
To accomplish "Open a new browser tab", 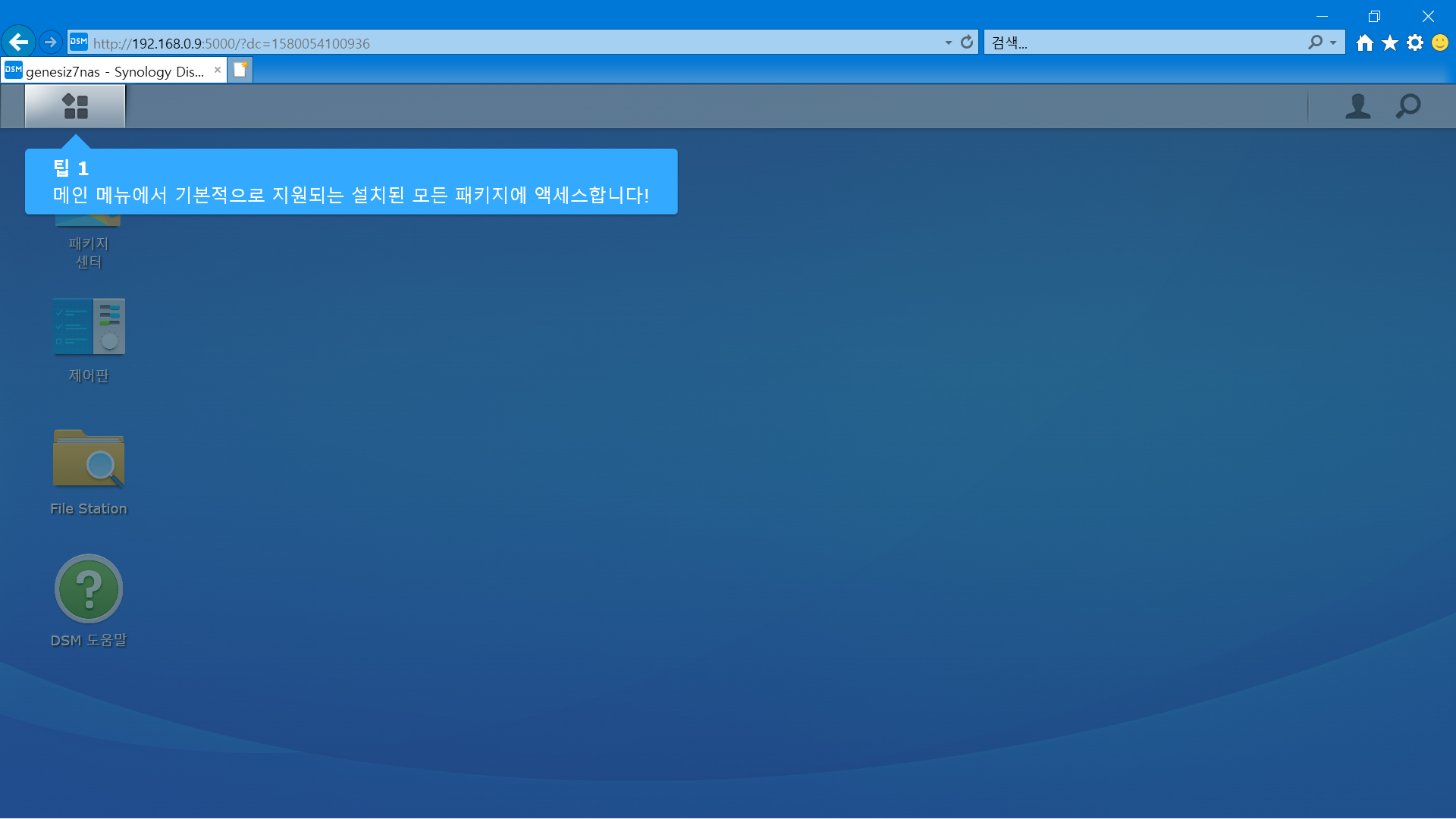I will point(240,70).
